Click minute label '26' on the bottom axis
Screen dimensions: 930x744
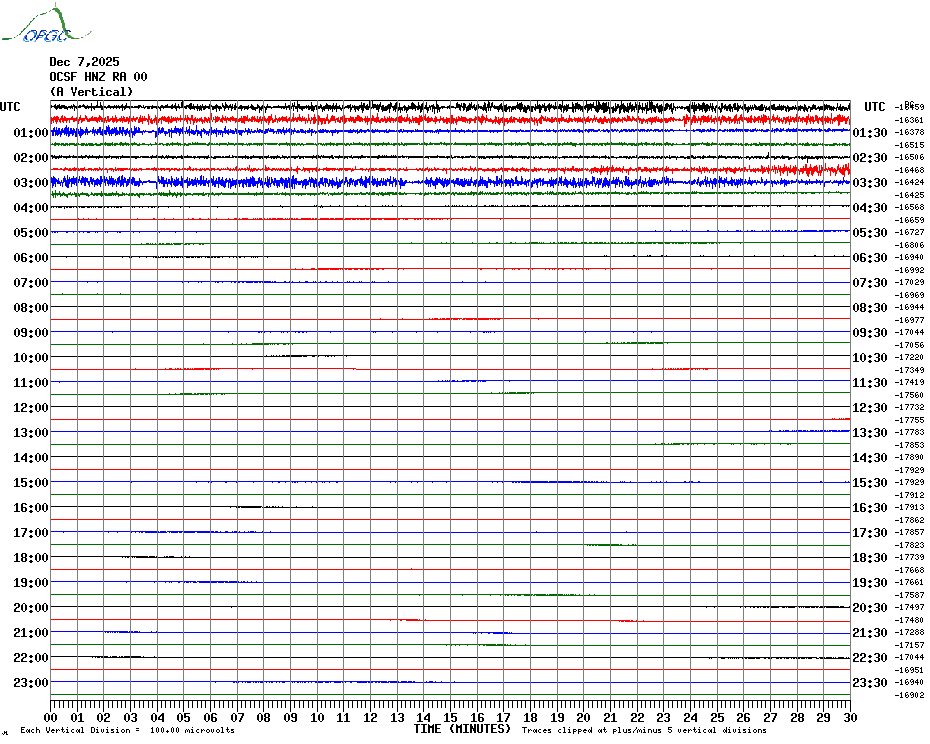pyautogui.click(x=744, y=718)
